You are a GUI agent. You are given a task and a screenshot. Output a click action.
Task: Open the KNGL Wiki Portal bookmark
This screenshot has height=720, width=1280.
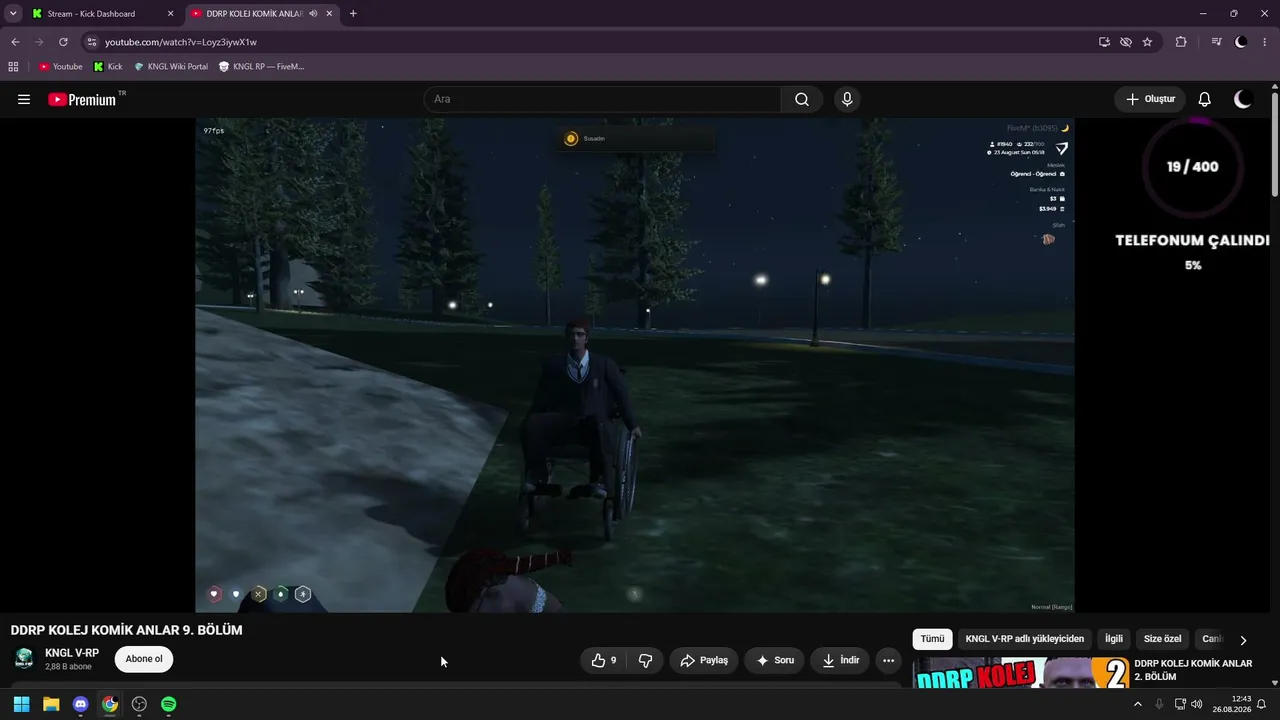[x=171, y=67]
